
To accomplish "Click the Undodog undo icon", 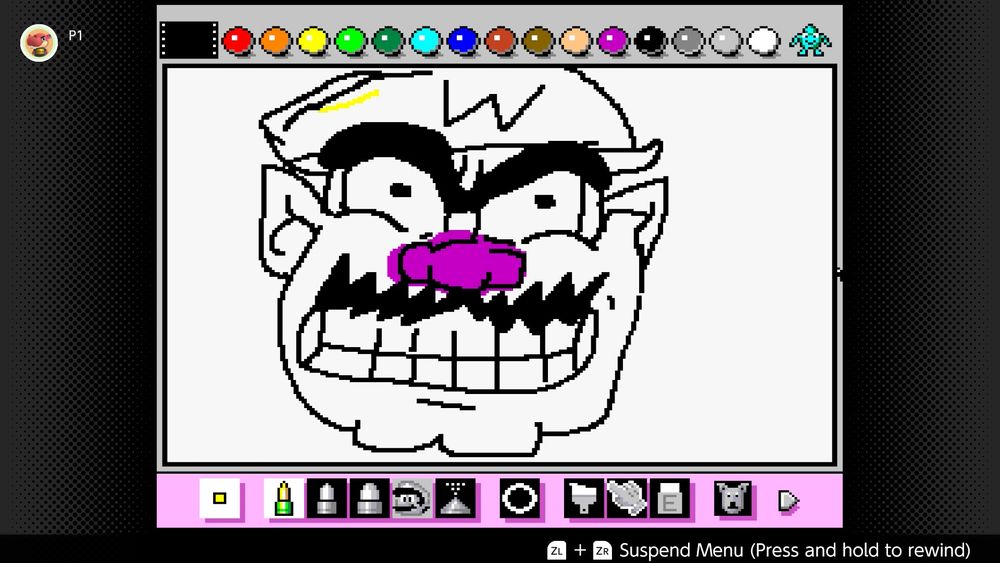I will 733,499.
